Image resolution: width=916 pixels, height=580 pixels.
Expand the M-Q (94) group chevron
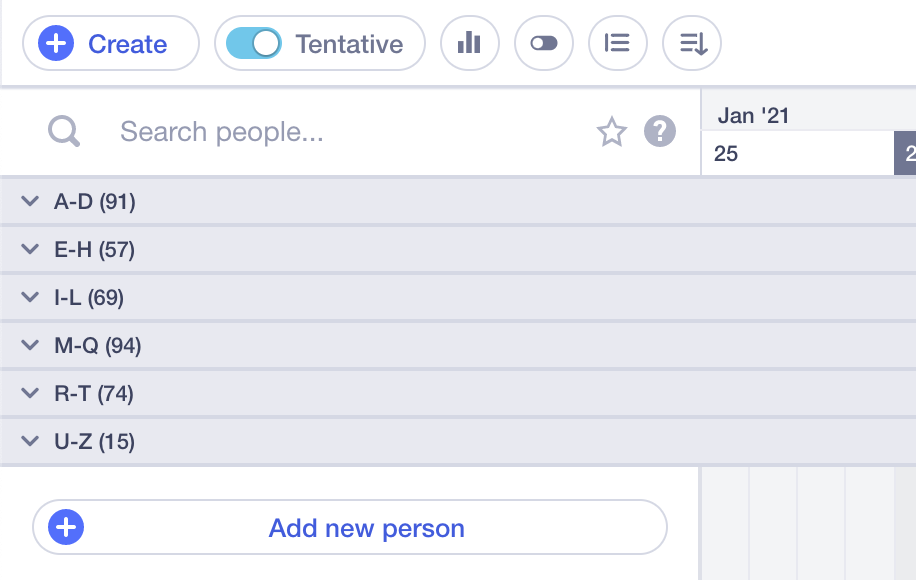click(x=29, y=346)
